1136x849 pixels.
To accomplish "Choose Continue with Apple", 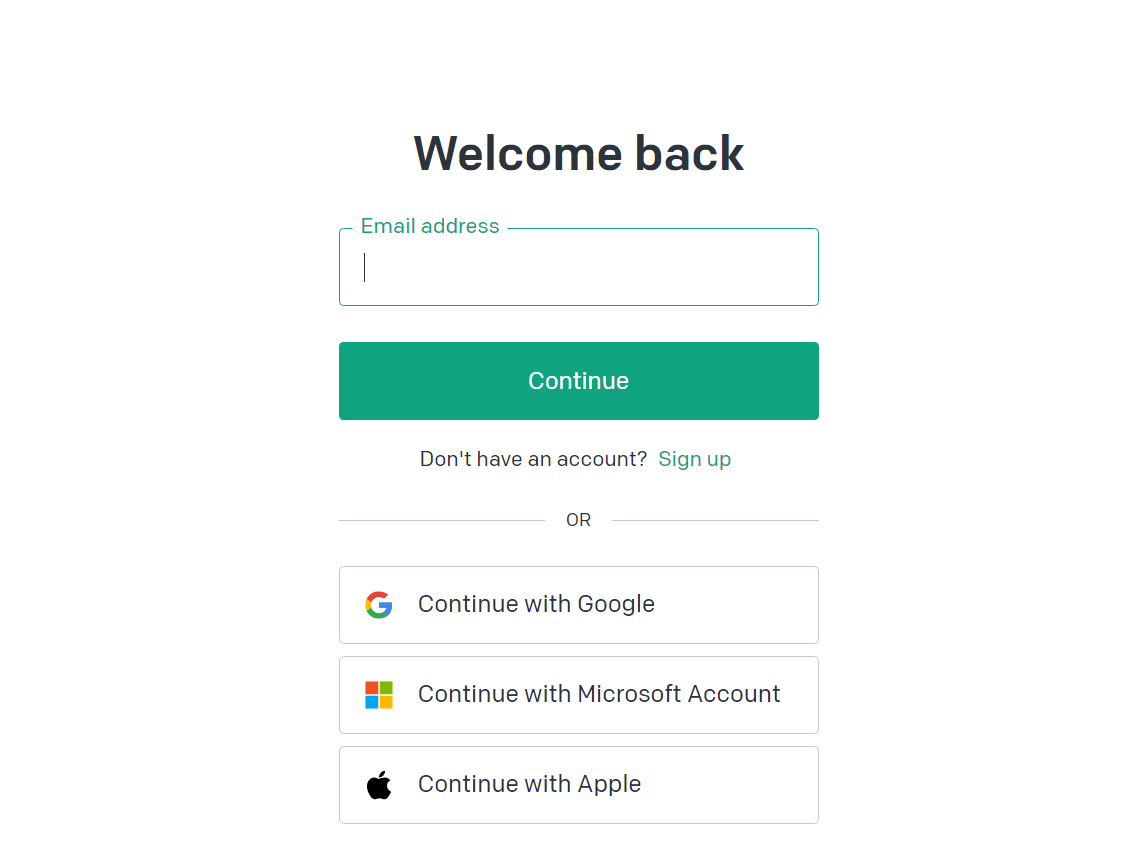I will 579,785.
